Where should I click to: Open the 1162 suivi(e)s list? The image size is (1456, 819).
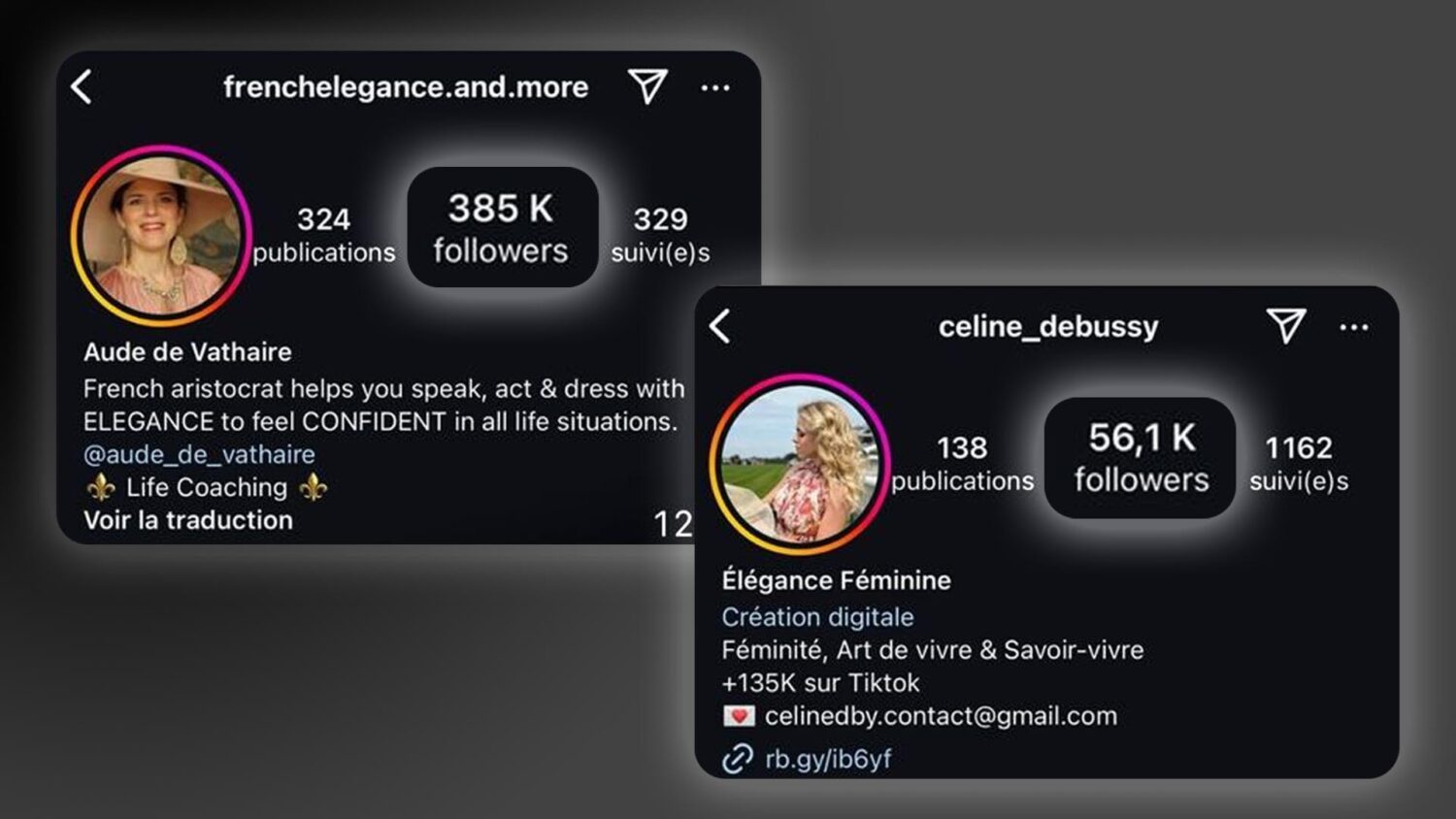click(x=1299, y=464)
